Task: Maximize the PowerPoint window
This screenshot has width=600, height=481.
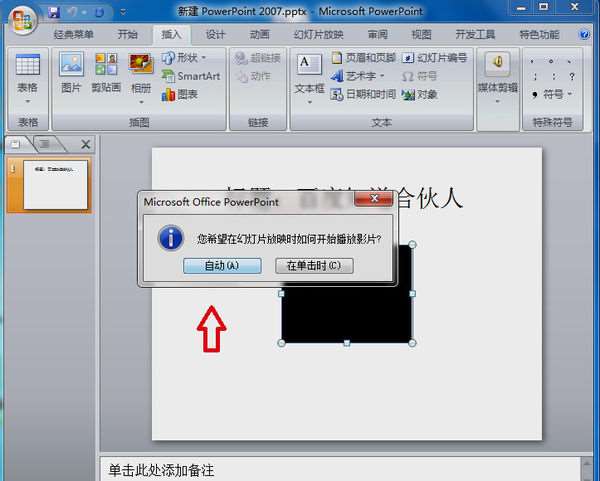Action: click(x=543, y=7)
